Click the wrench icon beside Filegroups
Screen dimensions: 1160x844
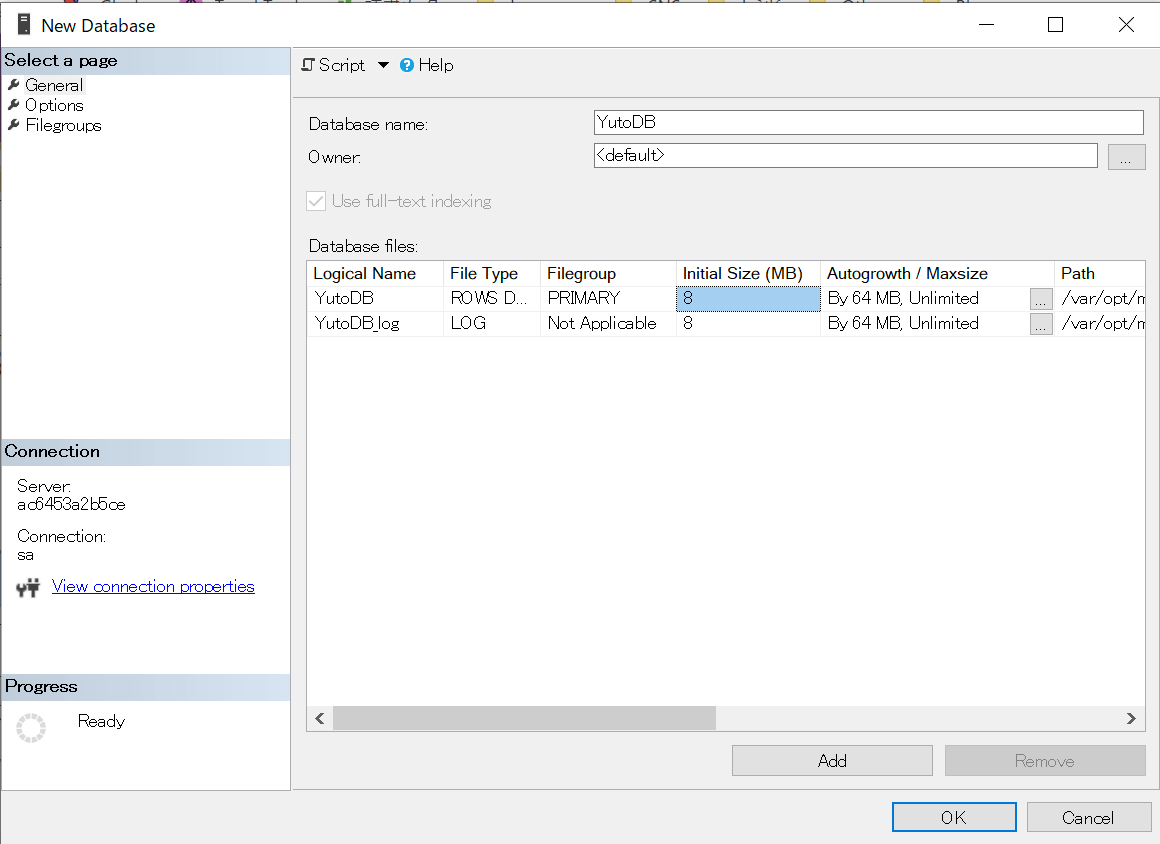[x=14, y=125]
